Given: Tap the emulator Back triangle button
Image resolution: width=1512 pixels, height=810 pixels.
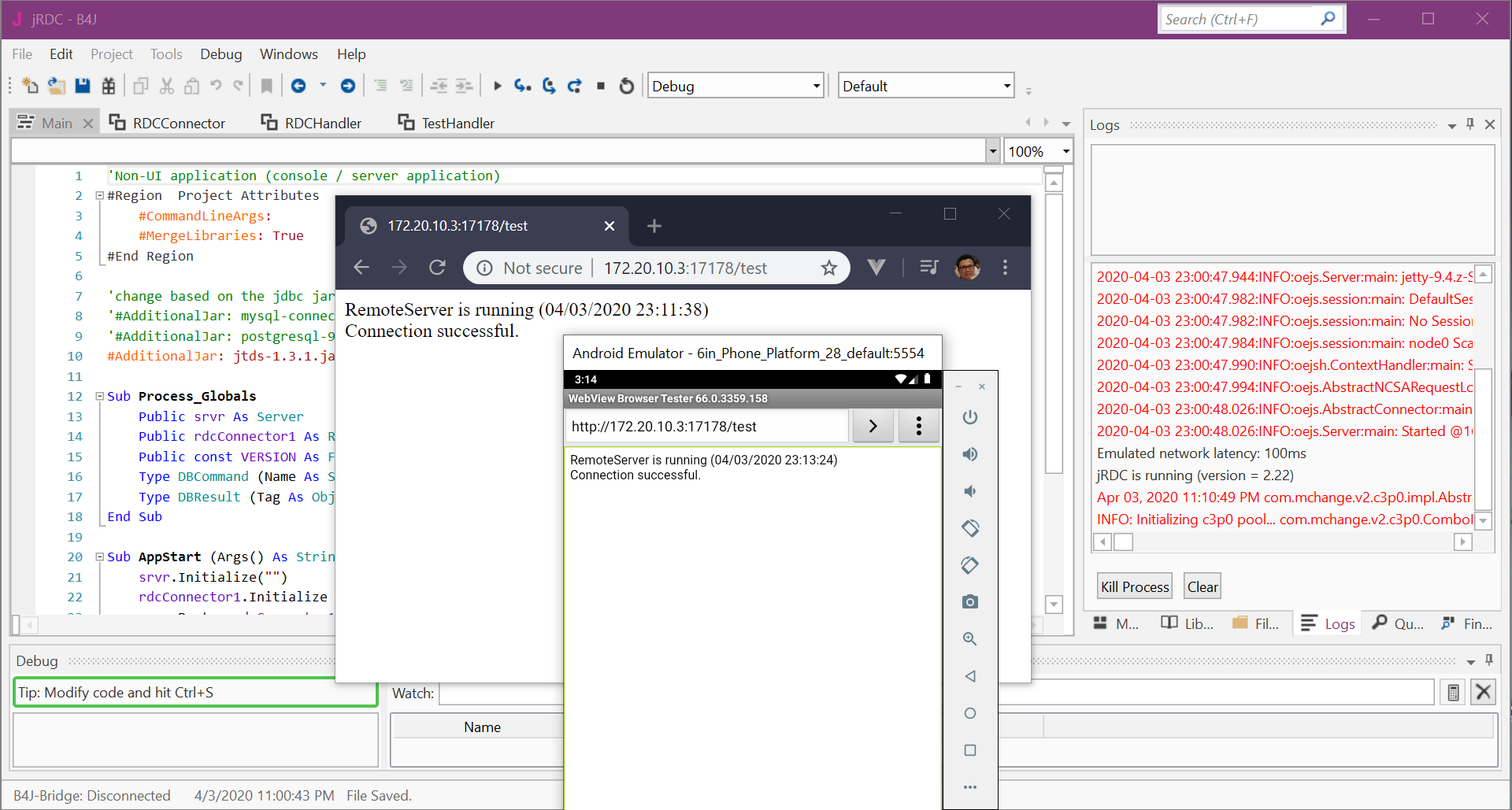Looking at the screenshot, I should coord(970,676).
